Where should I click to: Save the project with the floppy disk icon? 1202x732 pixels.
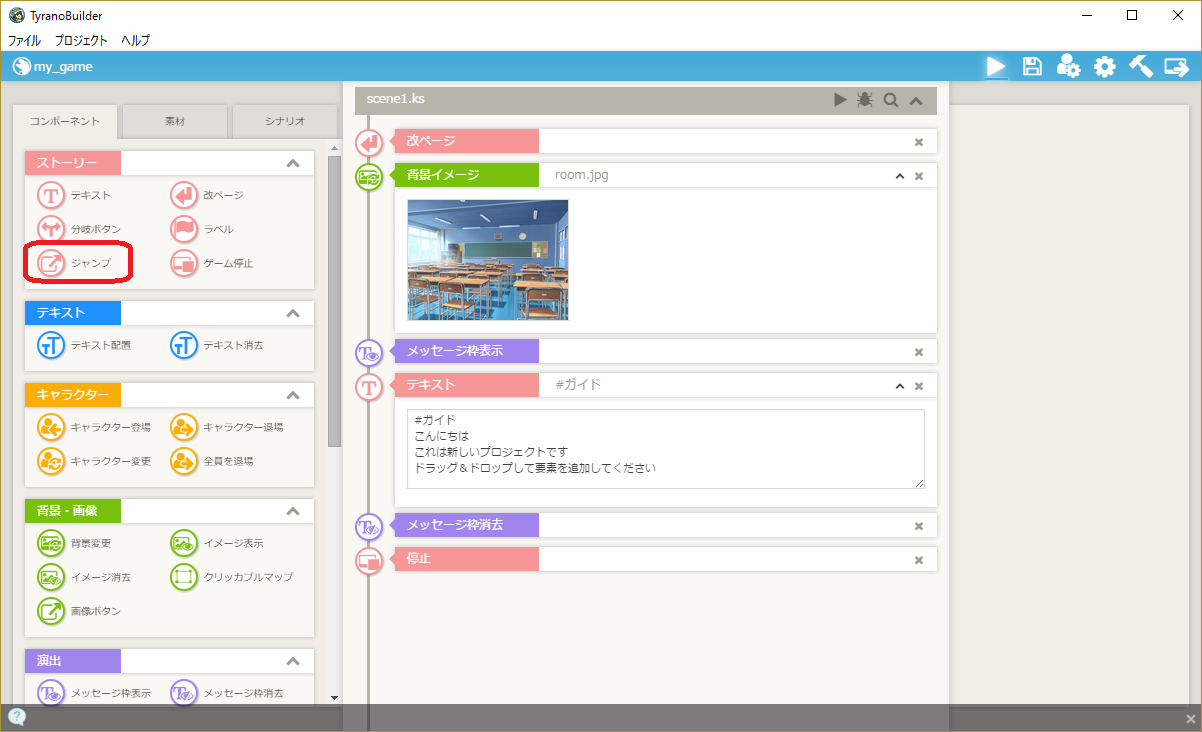pyautogui.click(x=1032, y=67)
